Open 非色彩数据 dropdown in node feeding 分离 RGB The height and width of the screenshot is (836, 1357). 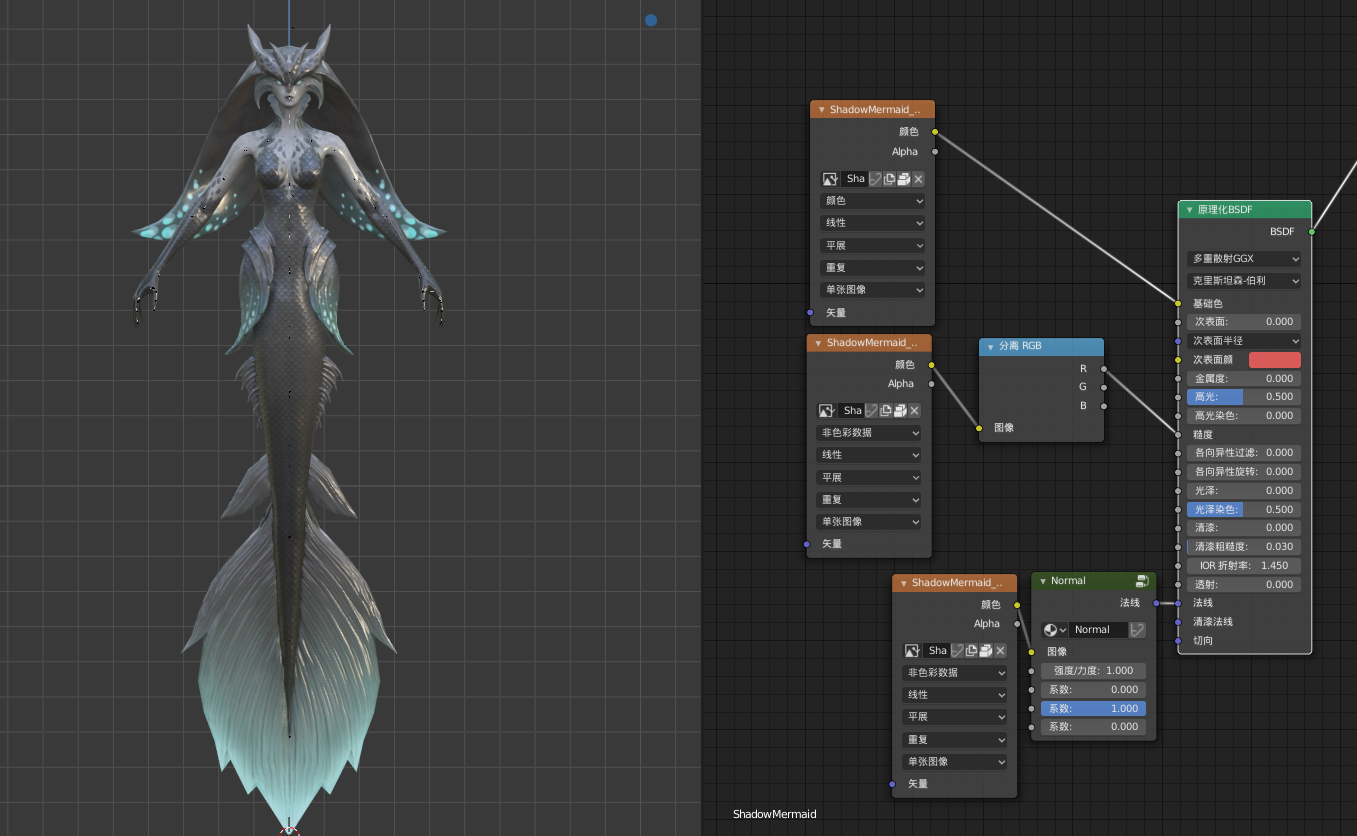869,433
